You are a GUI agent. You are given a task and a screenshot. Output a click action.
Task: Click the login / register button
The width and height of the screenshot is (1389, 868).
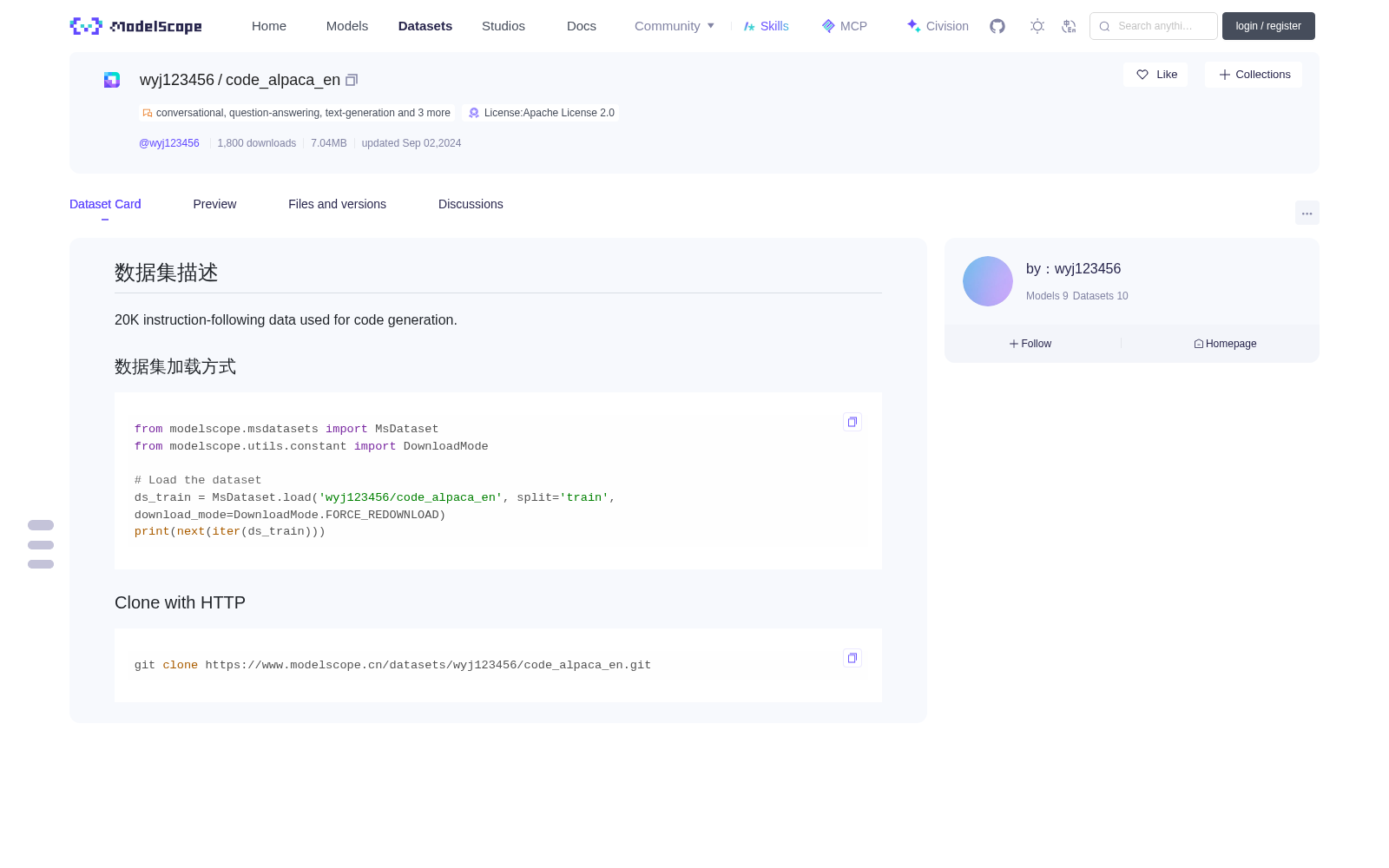(1268, 26)
